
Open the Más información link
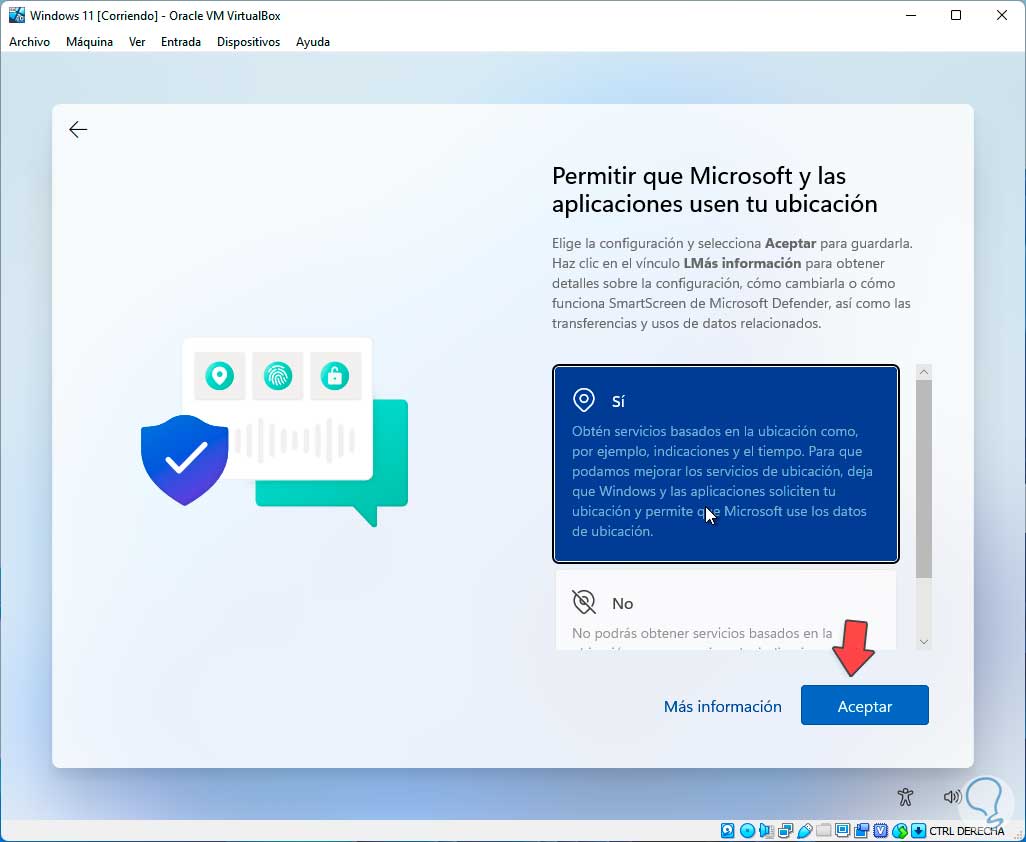click(x=722, y=707)
